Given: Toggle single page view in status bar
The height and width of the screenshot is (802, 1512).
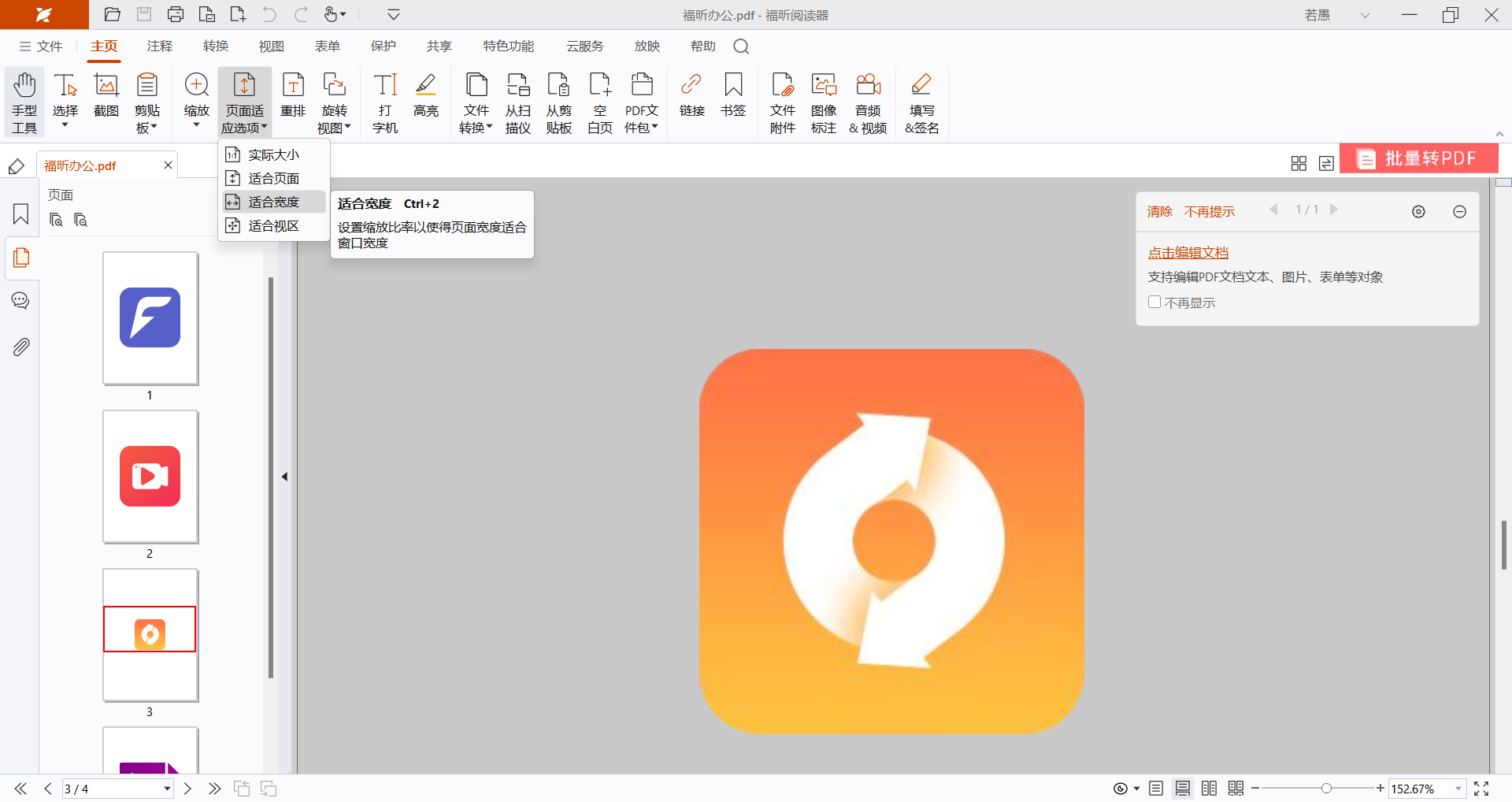Looking at the screenshot, I should tap(1156, 789).
